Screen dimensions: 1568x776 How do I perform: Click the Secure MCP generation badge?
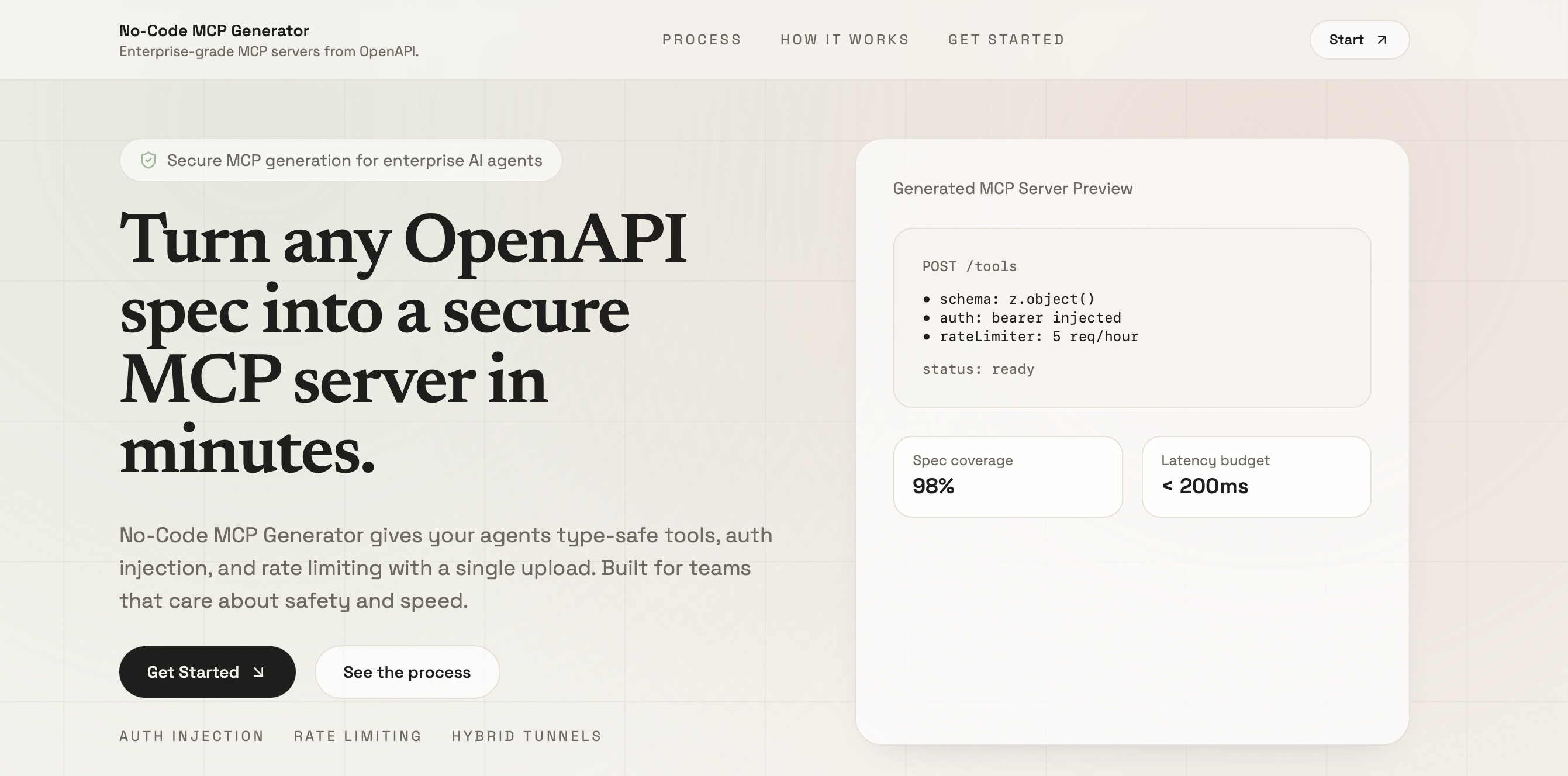[341, 160]
